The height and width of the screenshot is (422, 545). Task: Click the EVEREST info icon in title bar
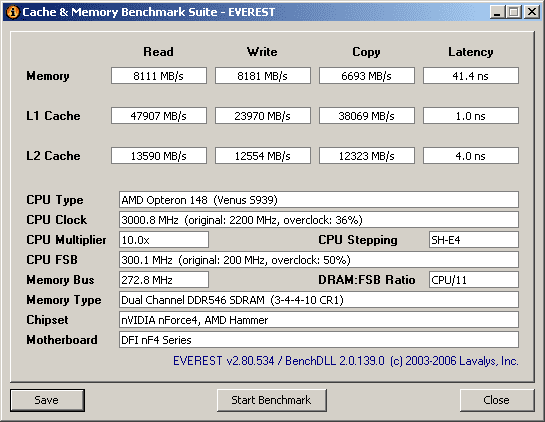tap(13, 12)
